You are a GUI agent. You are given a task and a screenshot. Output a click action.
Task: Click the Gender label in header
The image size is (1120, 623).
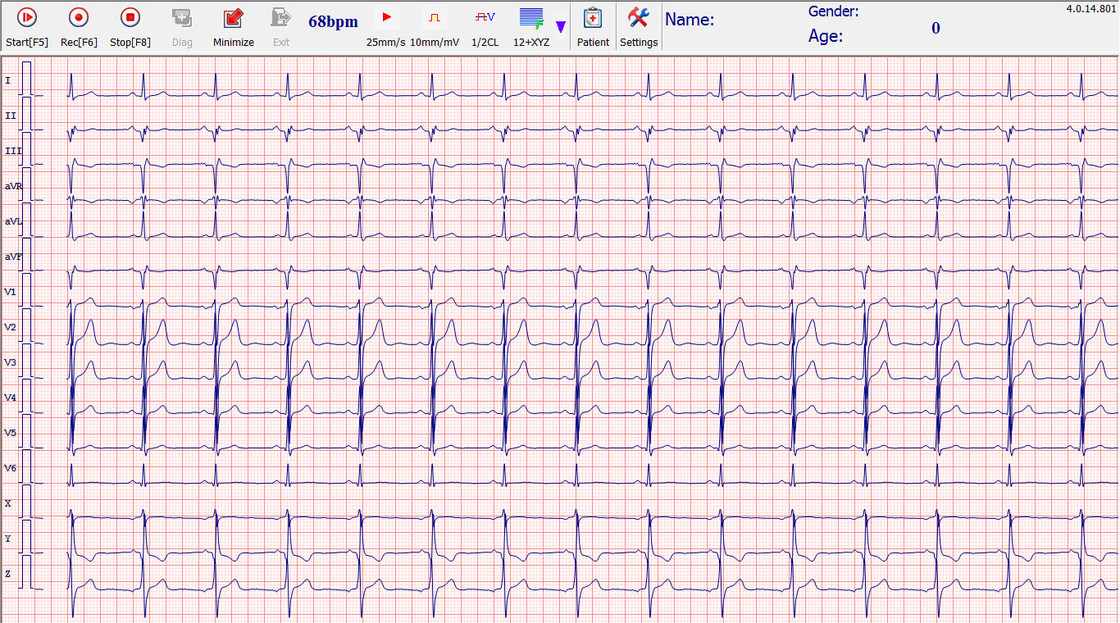pos(833,11)
